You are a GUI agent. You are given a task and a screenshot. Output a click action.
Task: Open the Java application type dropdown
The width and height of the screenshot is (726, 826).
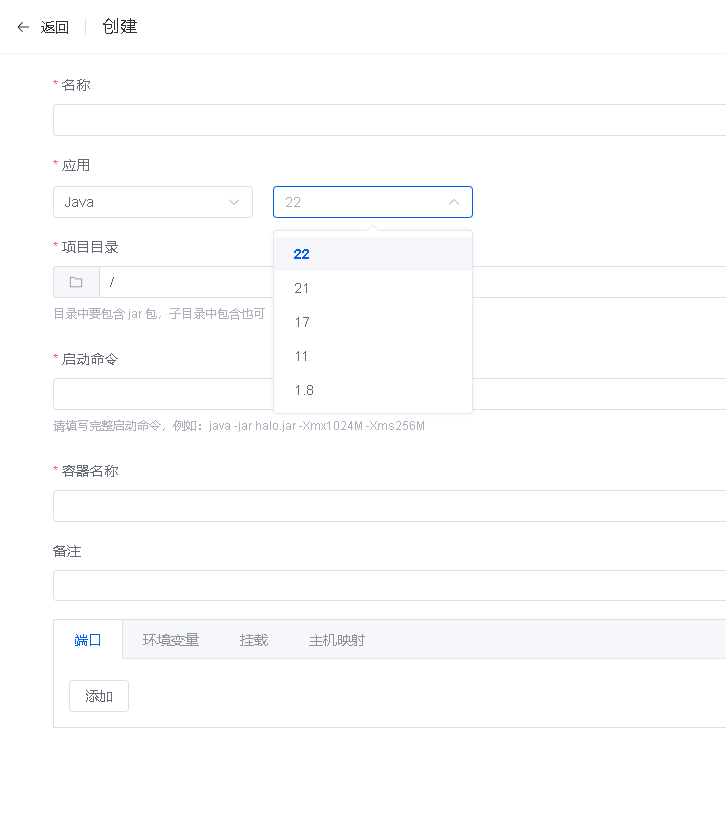click(152, 202)
